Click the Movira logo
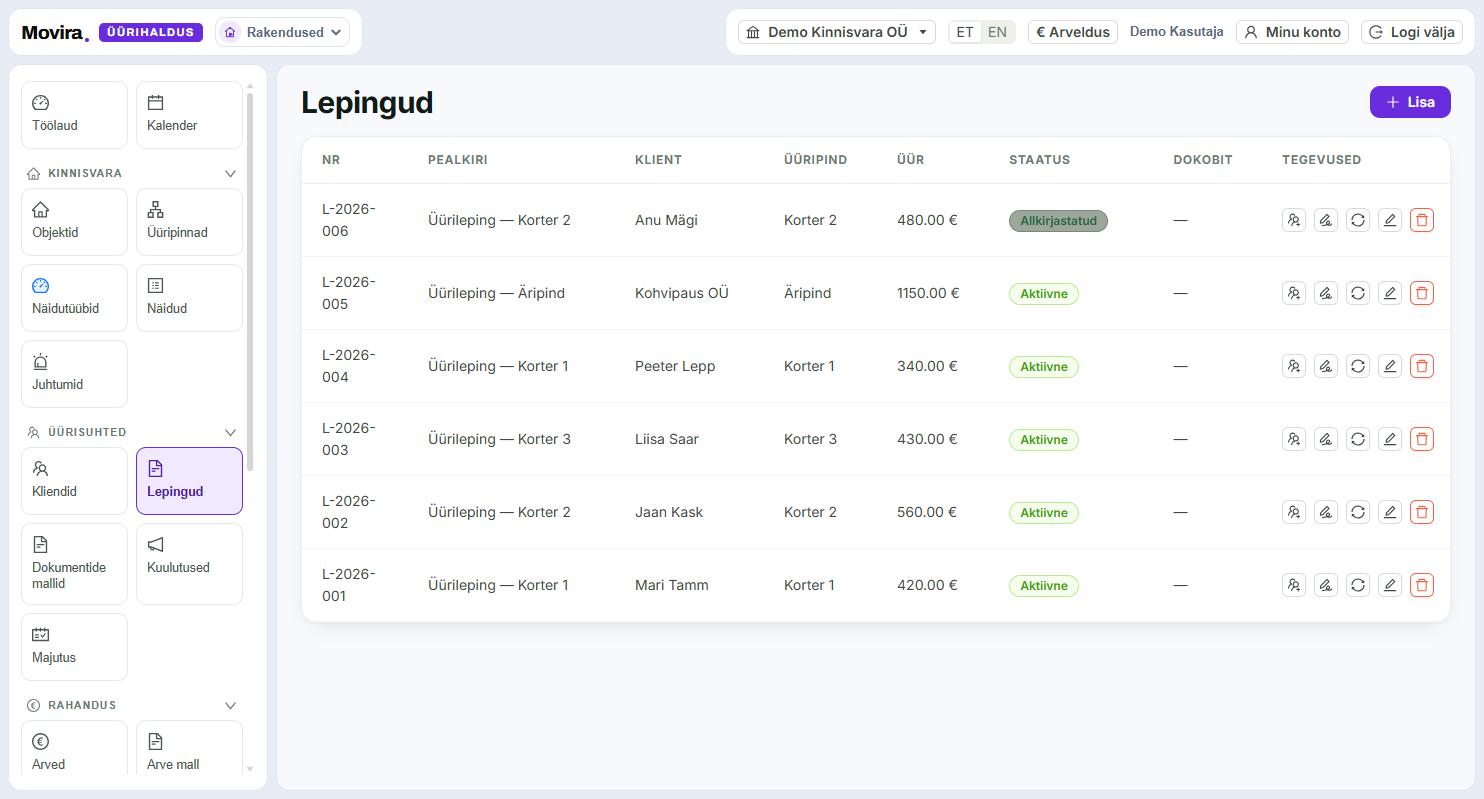The height and width of the screenshot is (799, 1484). coord(55,32)
